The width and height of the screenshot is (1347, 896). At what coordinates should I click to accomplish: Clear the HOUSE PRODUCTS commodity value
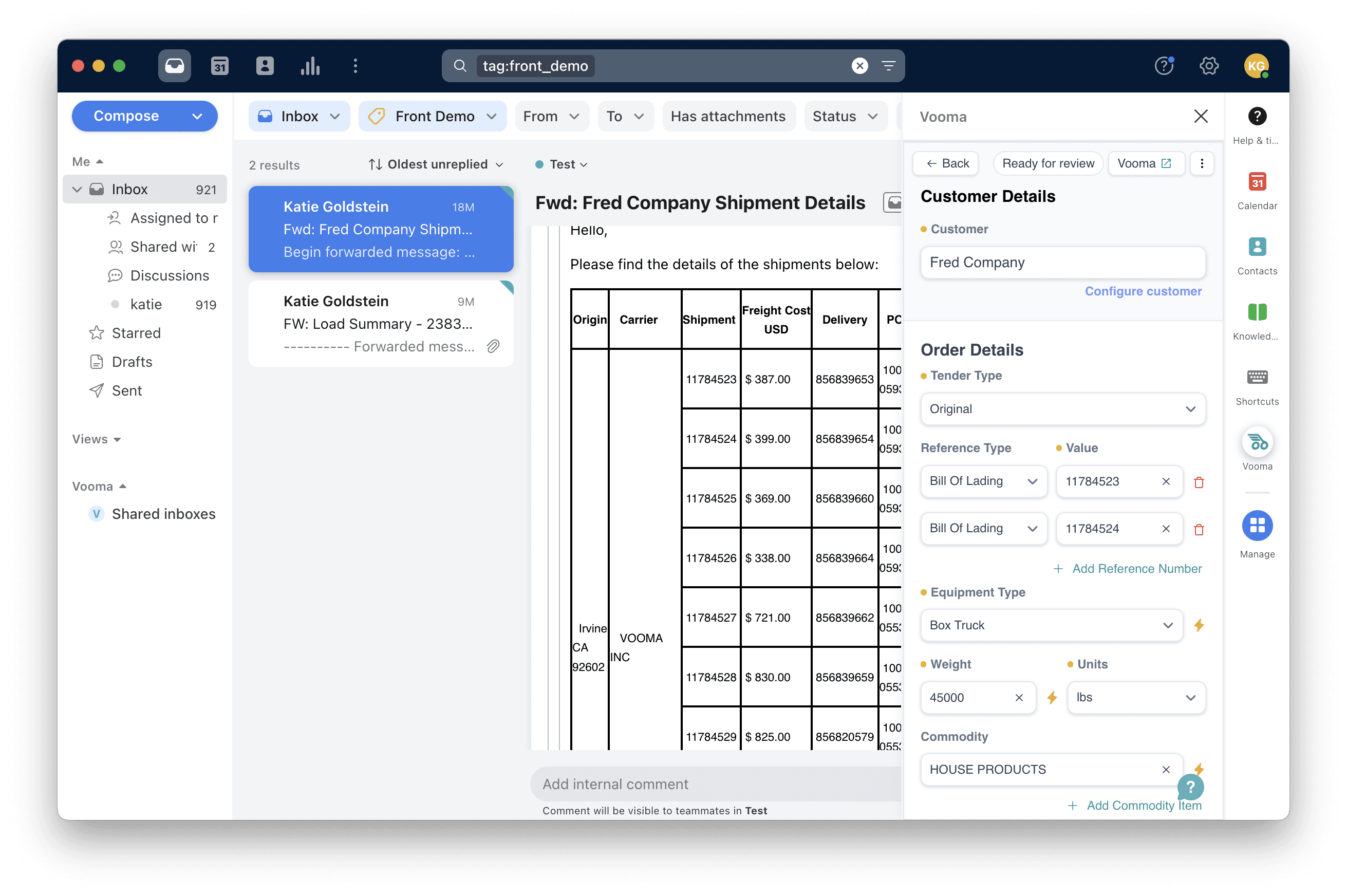(x=1166, y=769)
